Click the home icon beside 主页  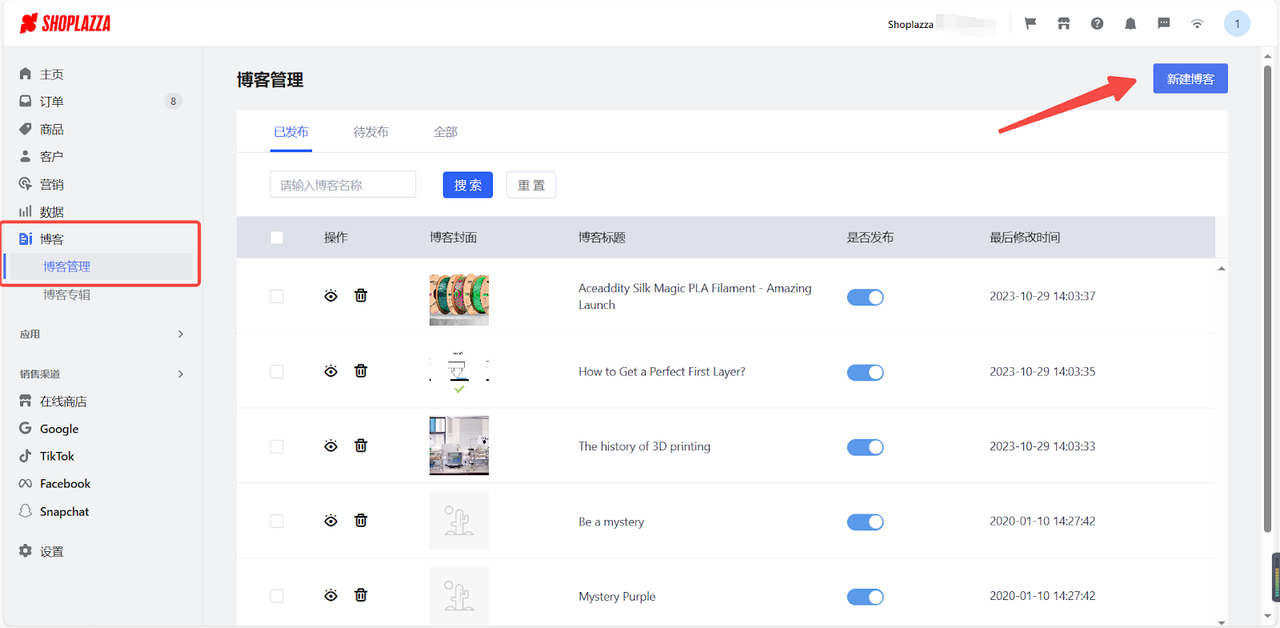click(x=26, y=74)
